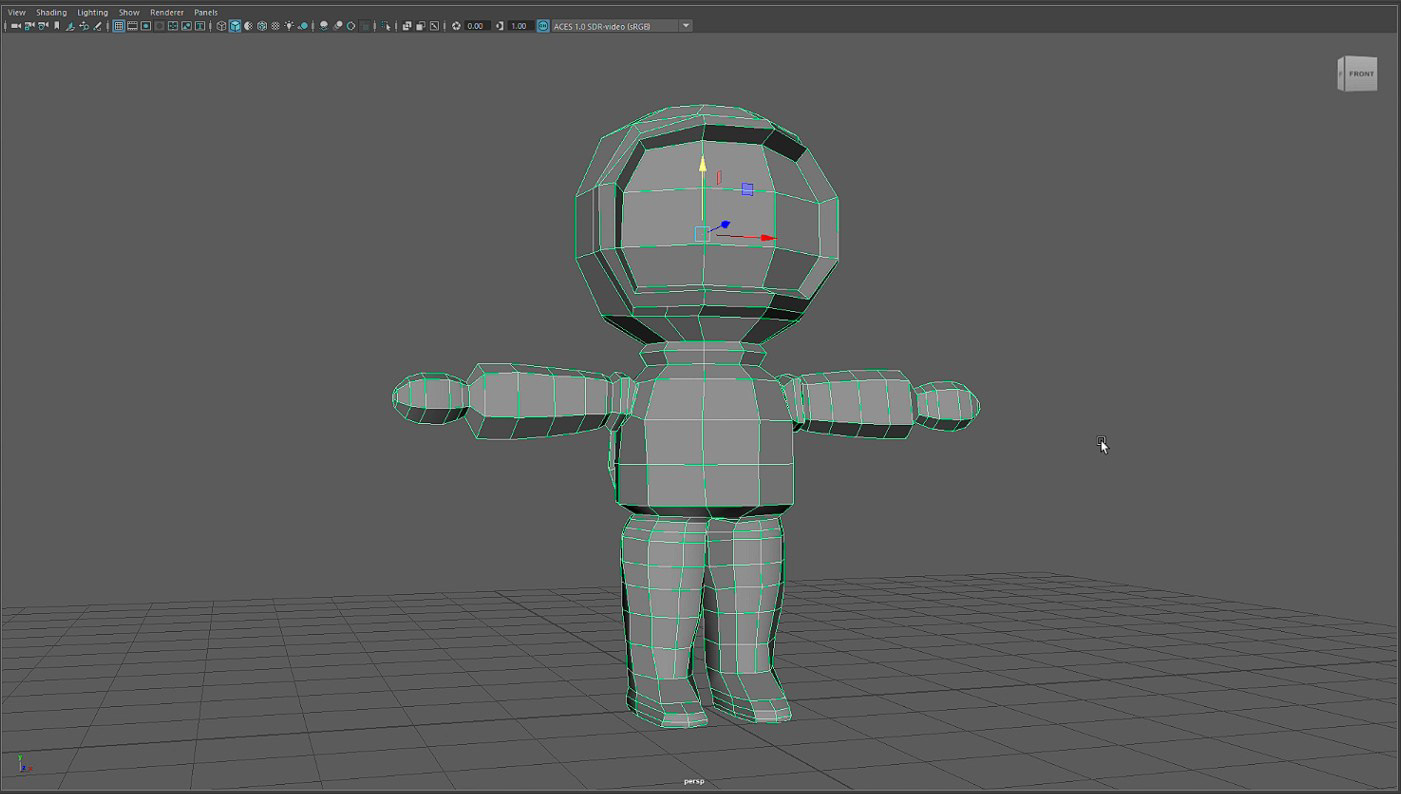Toggle Use Default Material icon
The image size is (1401, 794).
tap(248, 26)
